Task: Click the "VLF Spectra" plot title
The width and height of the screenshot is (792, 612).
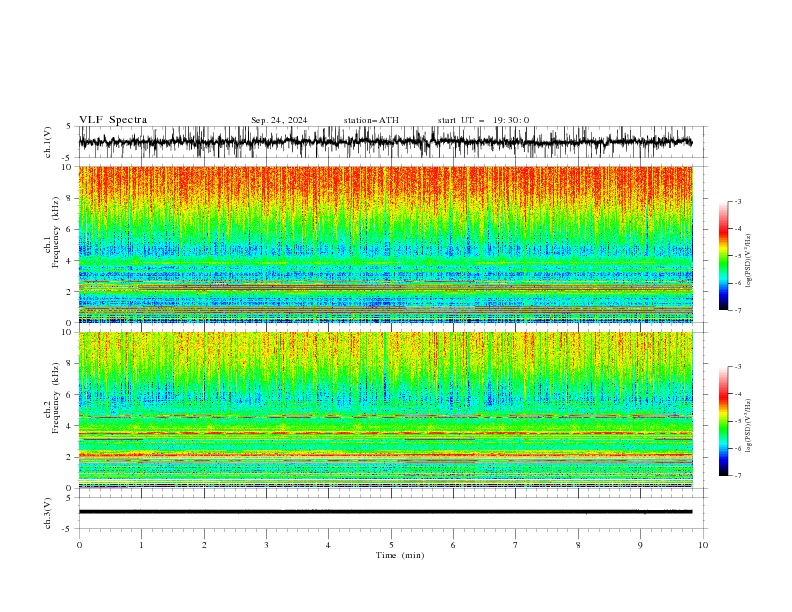Action: point(113,120)
